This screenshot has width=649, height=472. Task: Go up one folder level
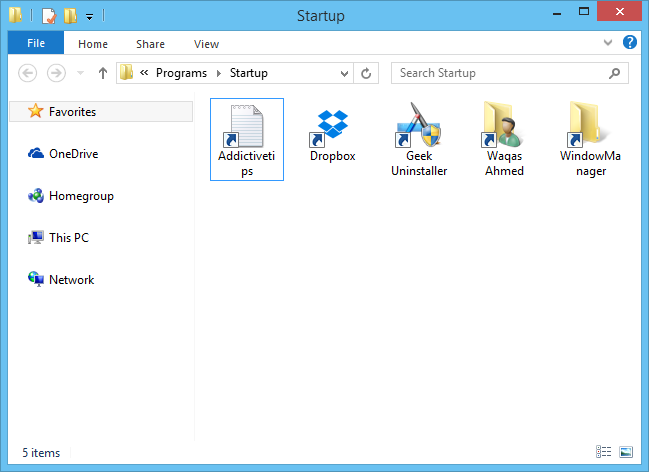(x=103, y=73)
